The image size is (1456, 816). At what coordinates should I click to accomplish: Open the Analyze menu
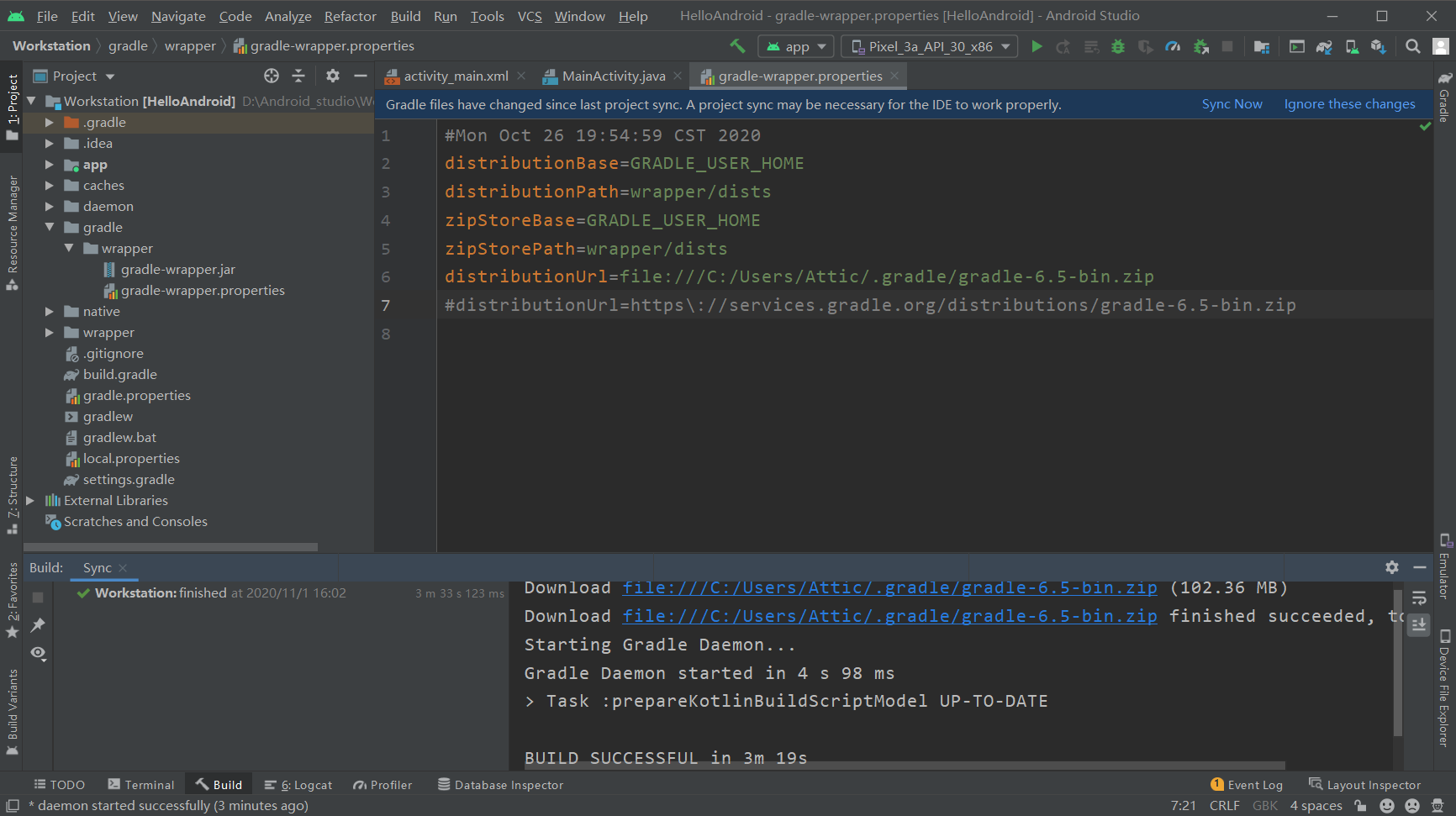(288, 16)
